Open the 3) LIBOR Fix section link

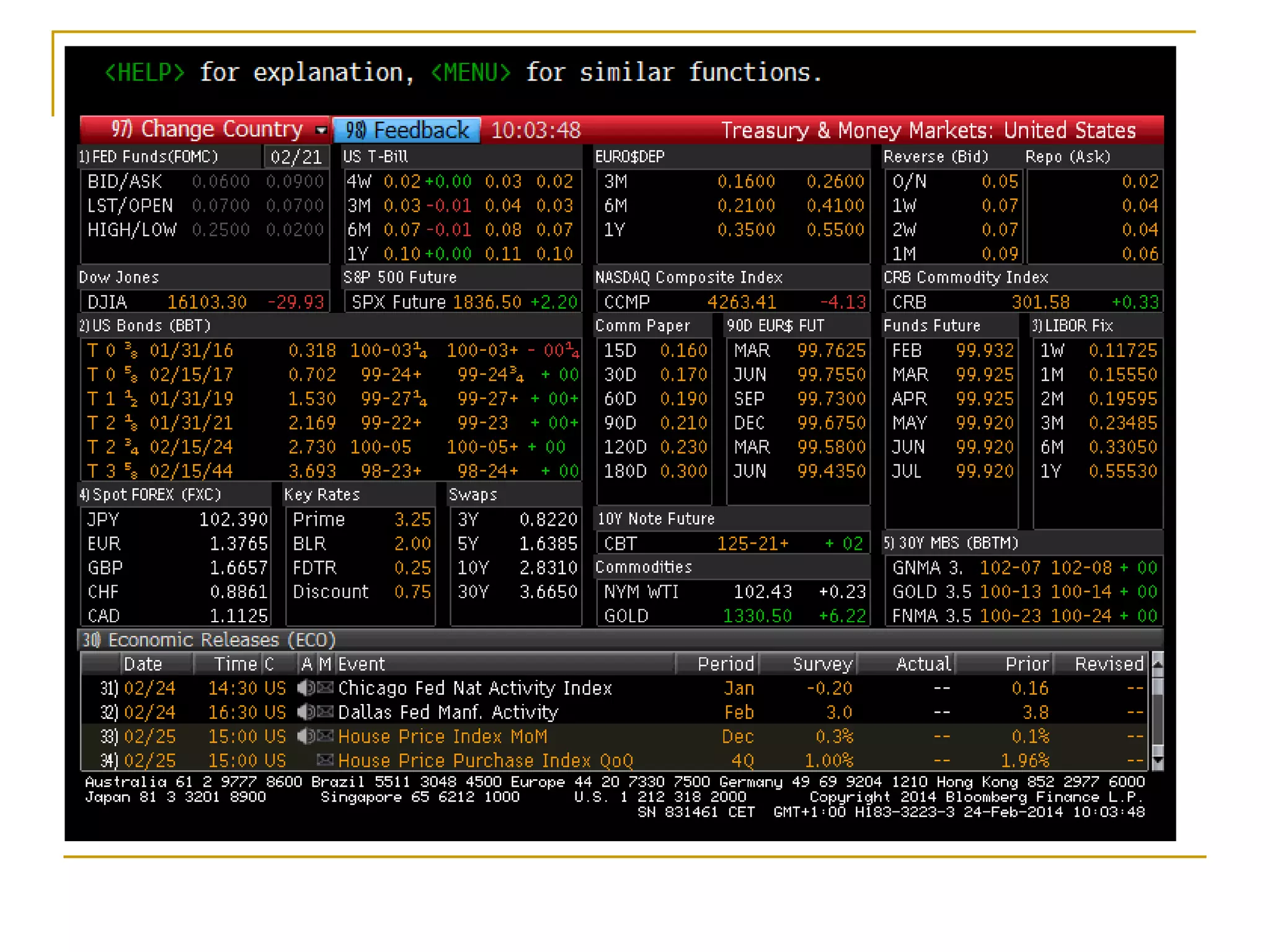coord(1072,326)
